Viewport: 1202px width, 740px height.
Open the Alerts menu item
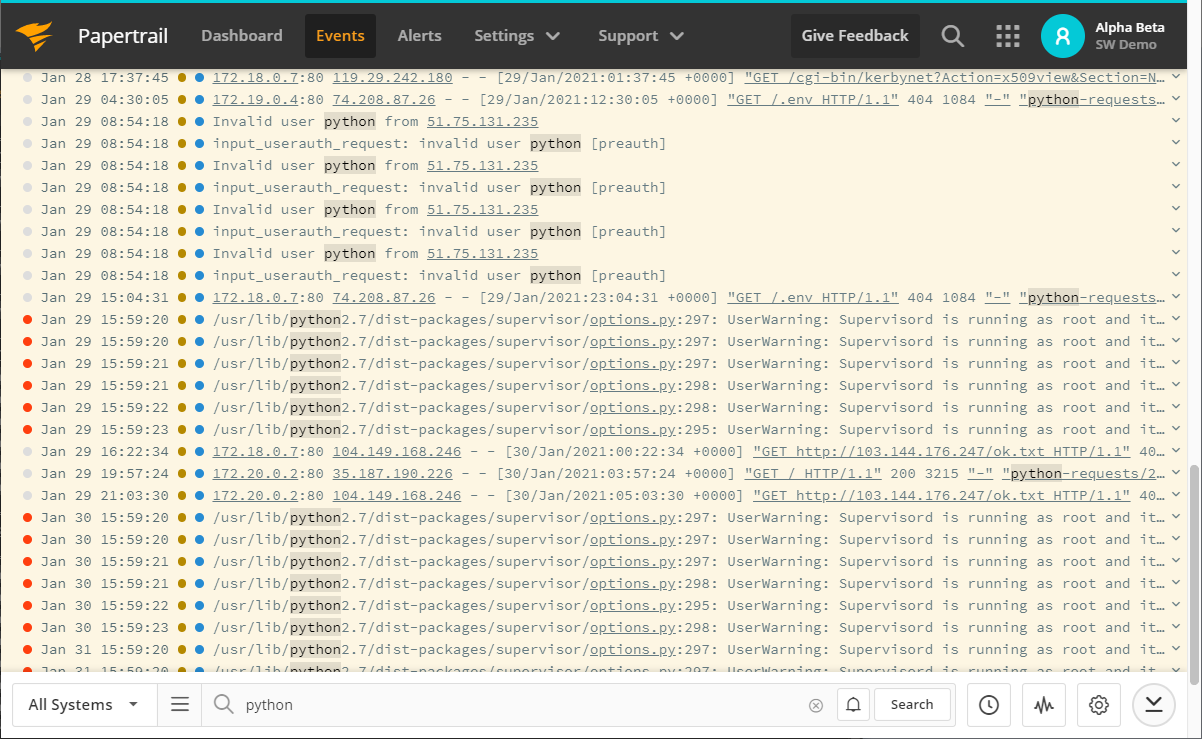(x=419, y=36)
